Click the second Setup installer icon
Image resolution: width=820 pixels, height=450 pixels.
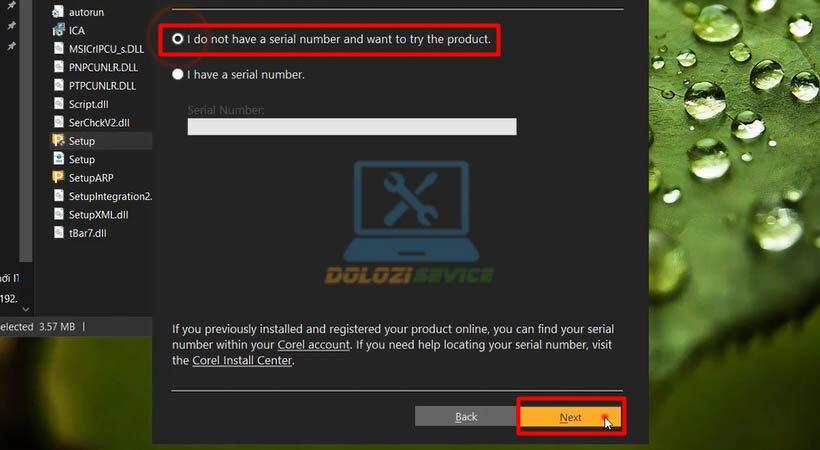59,159
